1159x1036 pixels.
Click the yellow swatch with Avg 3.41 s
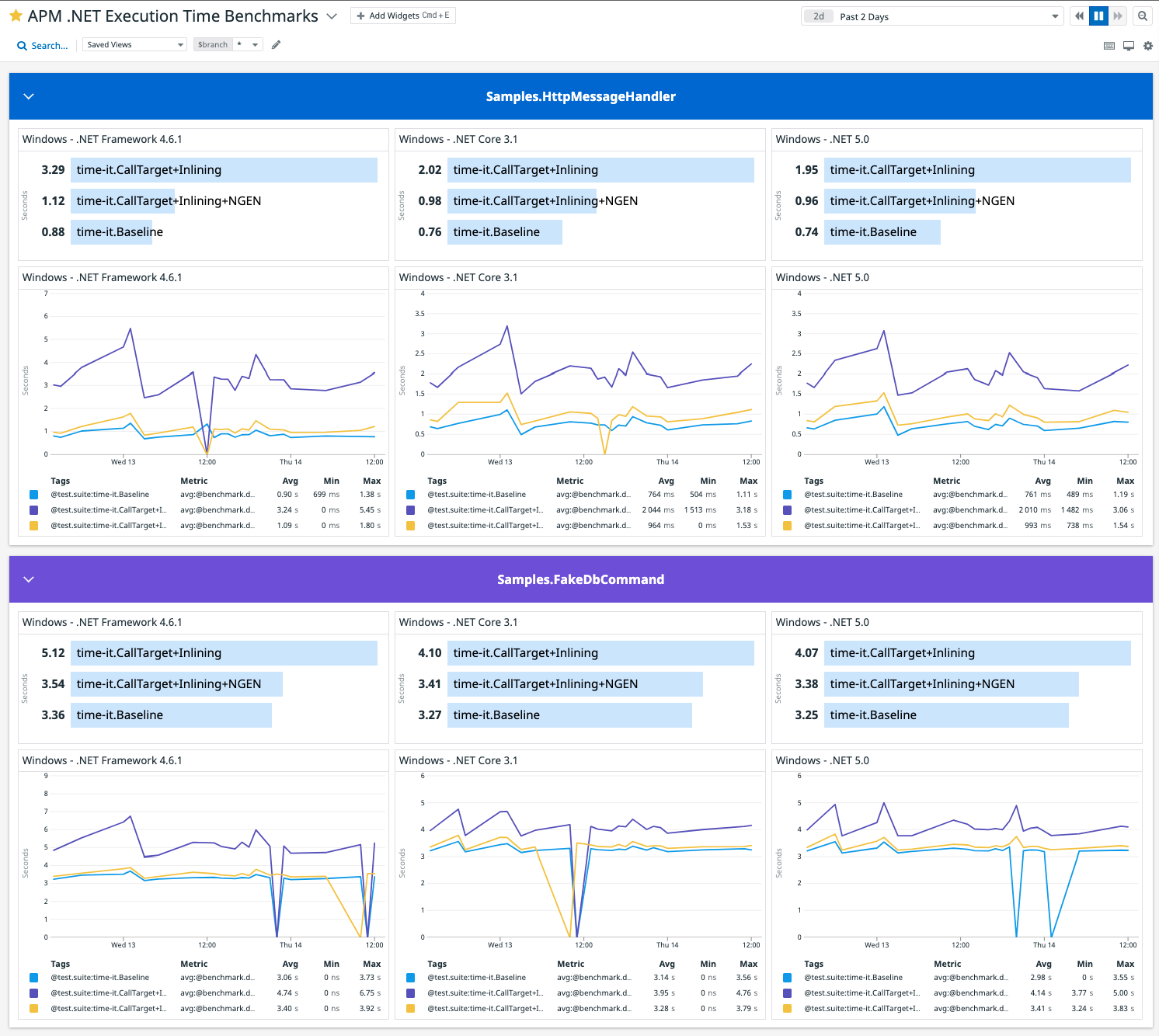787,1009
